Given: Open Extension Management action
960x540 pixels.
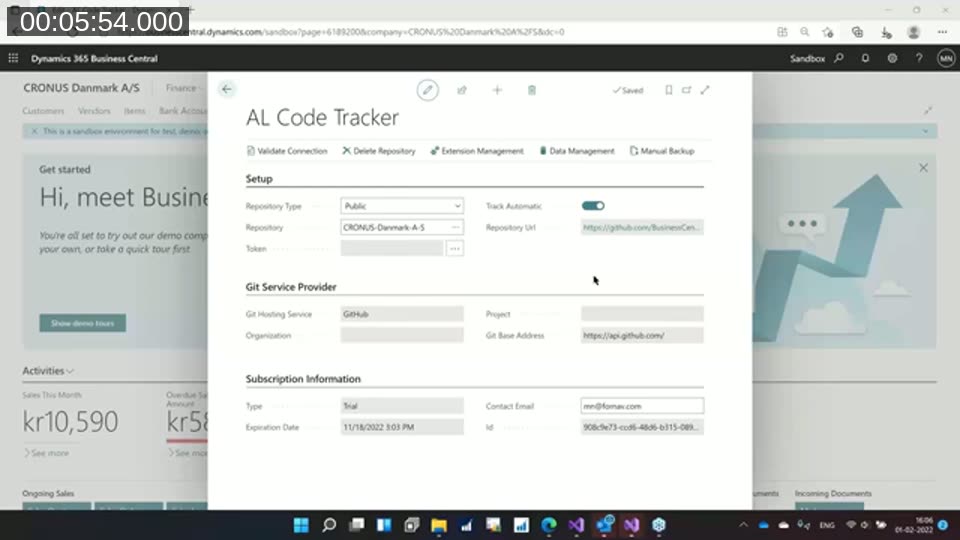Looking at the screenshot, I should click(477, 151).
